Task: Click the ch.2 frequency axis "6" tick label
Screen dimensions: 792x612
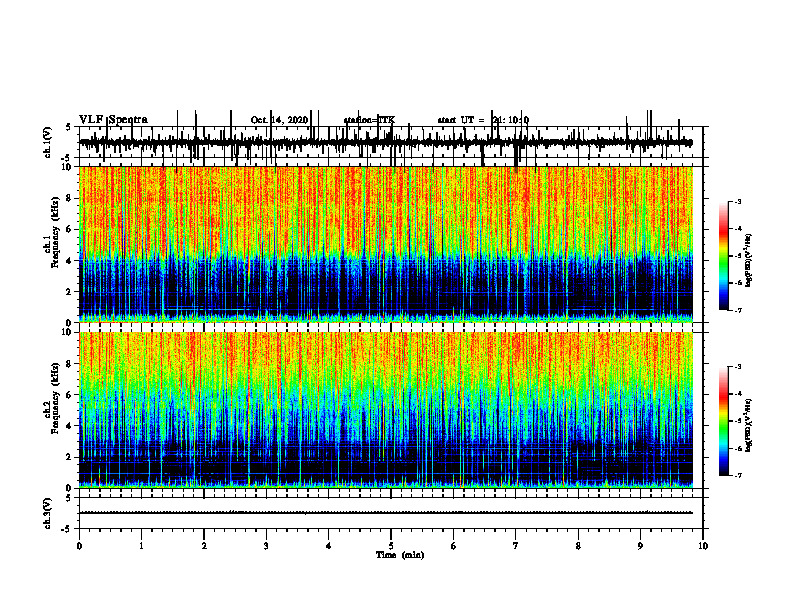Action: tap(69, 395)
